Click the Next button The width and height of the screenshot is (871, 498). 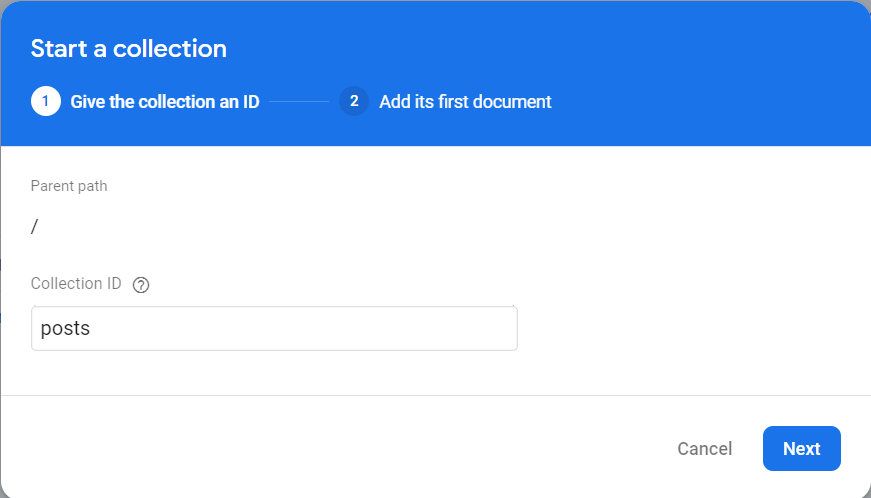click(802, 449)
